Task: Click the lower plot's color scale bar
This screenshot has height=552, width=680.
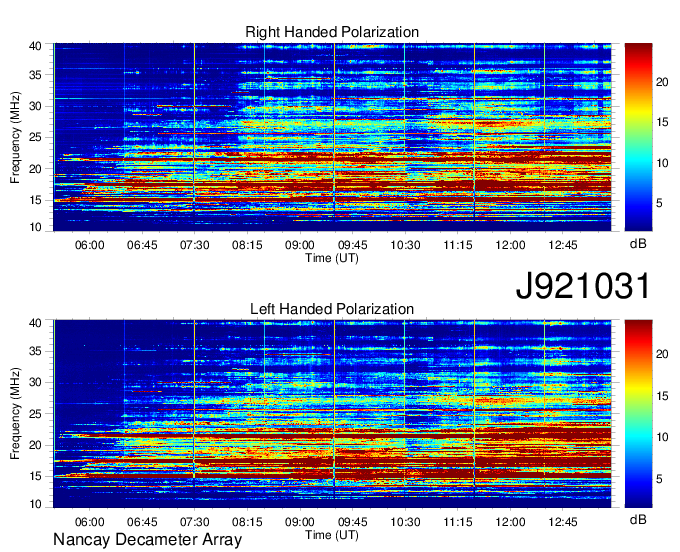Action: (638, 414)
